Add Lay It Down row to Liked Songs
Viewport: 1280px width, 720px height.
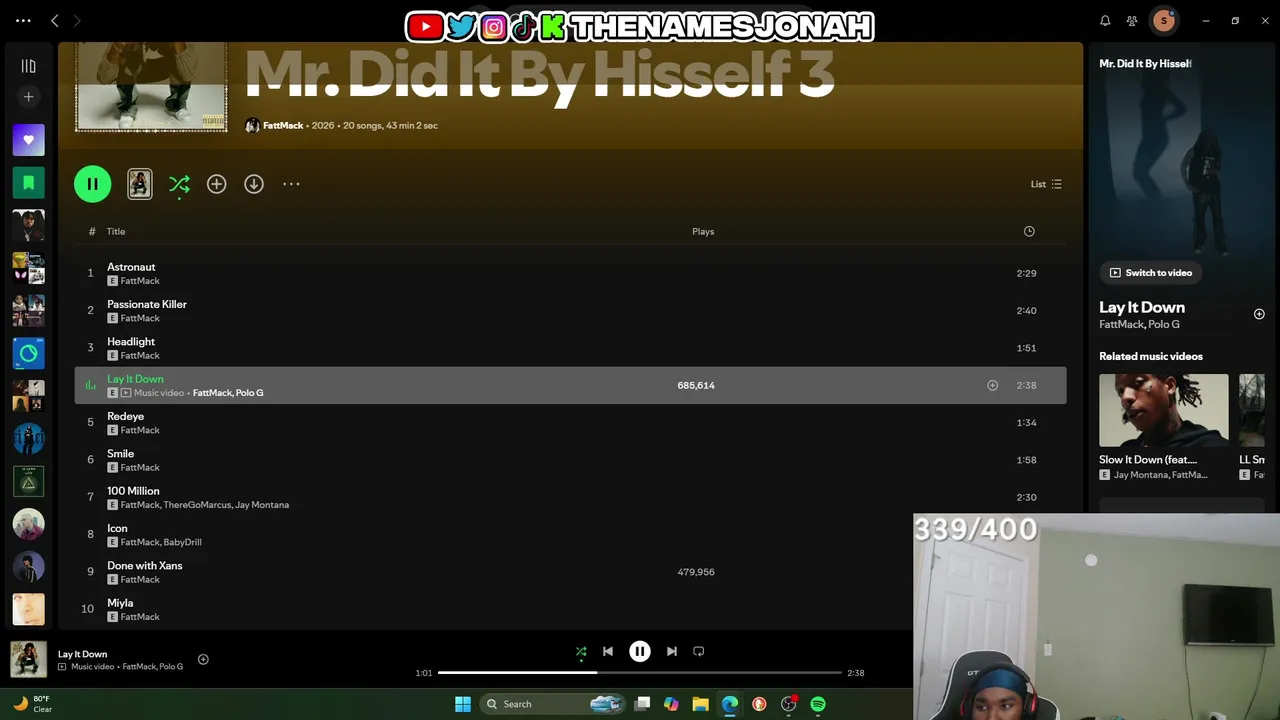tap(992, 385)
